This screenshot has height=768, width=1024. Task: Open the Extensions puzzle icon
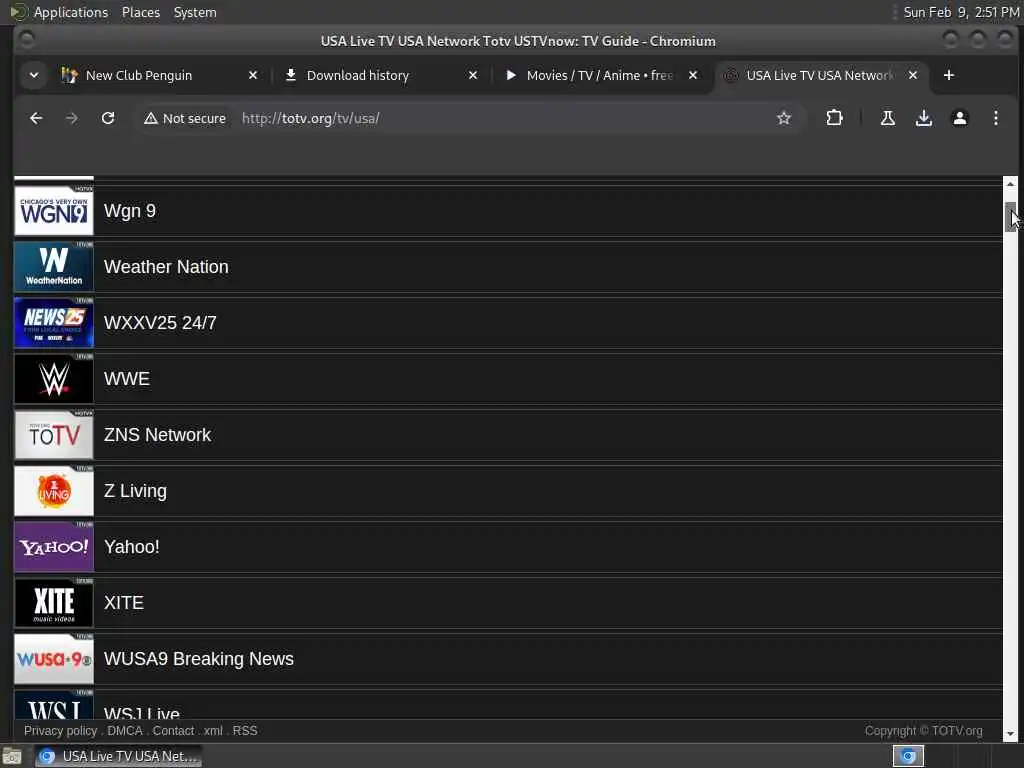(834, 118)
